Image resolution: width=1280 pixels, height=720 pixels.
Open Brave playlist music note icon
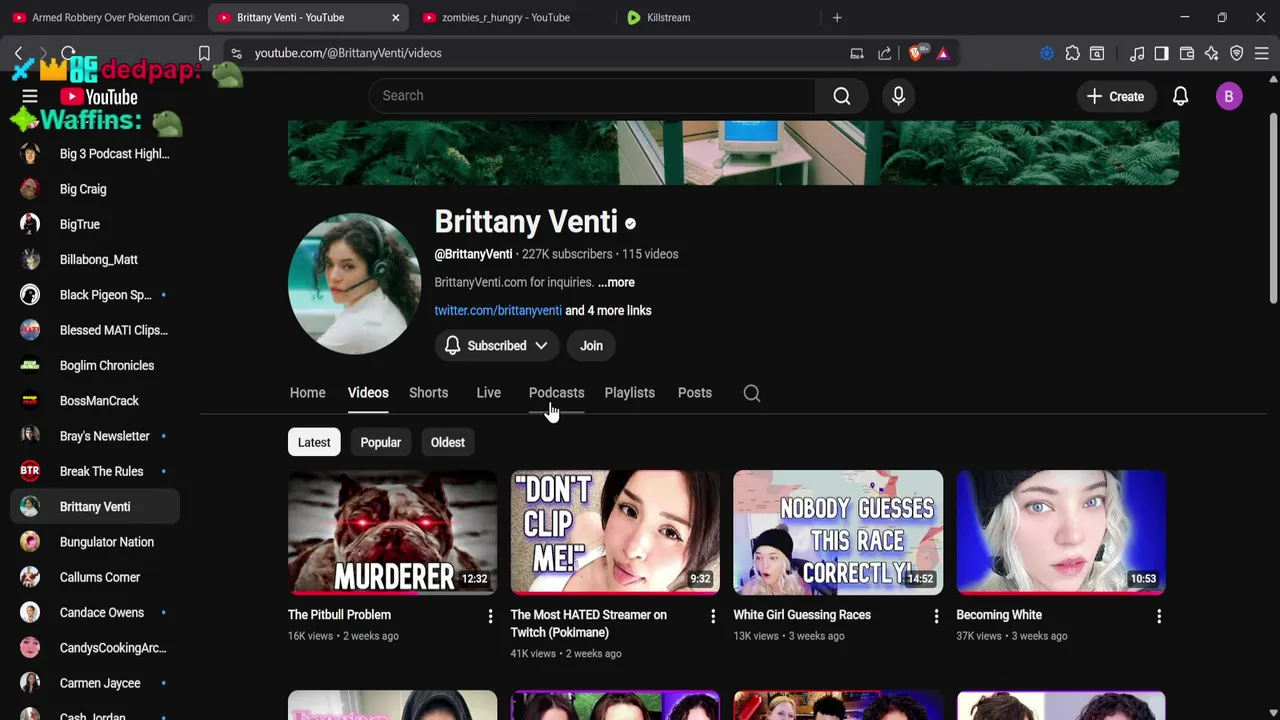[x=1137, y=53]
